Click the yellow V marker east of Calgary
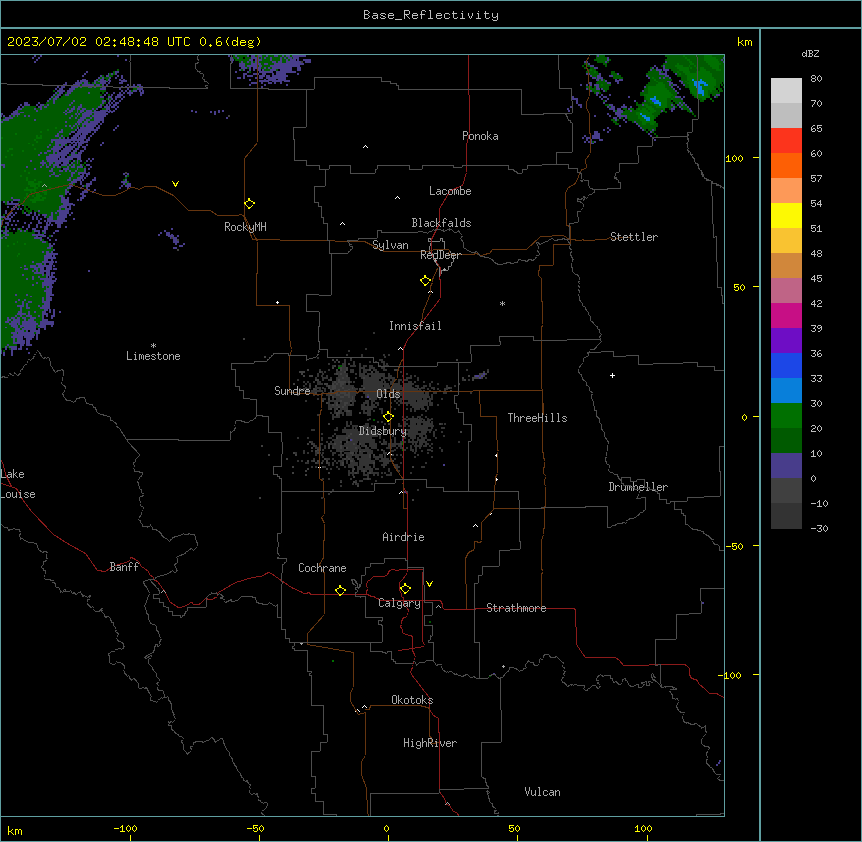The height and width of the screenshot is (842, 862). 429,584
